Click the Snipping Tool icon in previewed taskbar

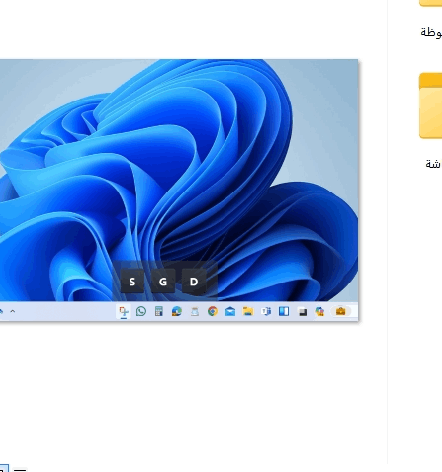(x=124, y=311)
